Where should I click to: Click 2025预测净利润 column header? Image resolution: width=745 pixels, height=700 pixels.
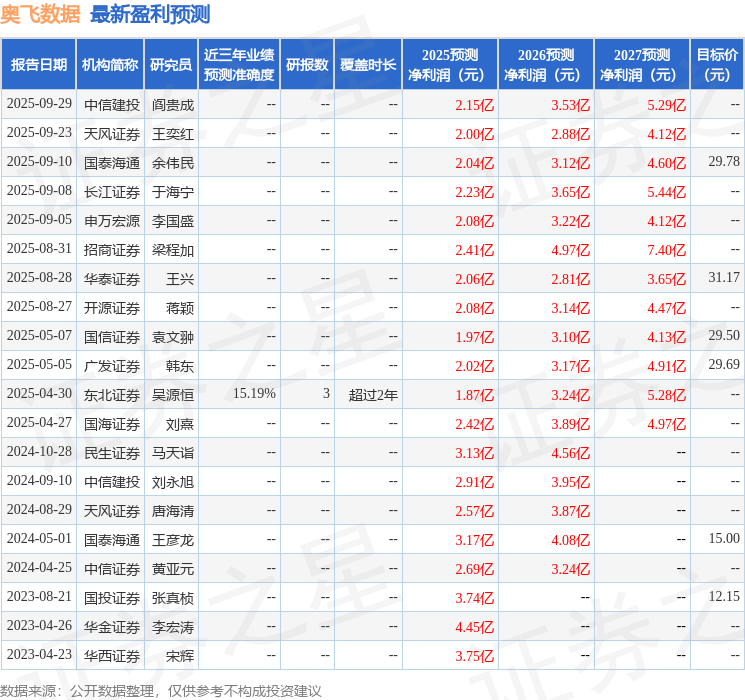point(450,65)
